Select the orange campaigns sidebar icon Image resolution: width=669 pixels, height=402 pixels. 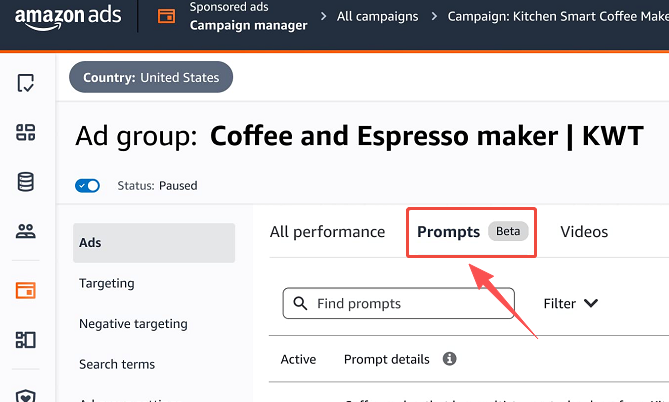(26, 290)
